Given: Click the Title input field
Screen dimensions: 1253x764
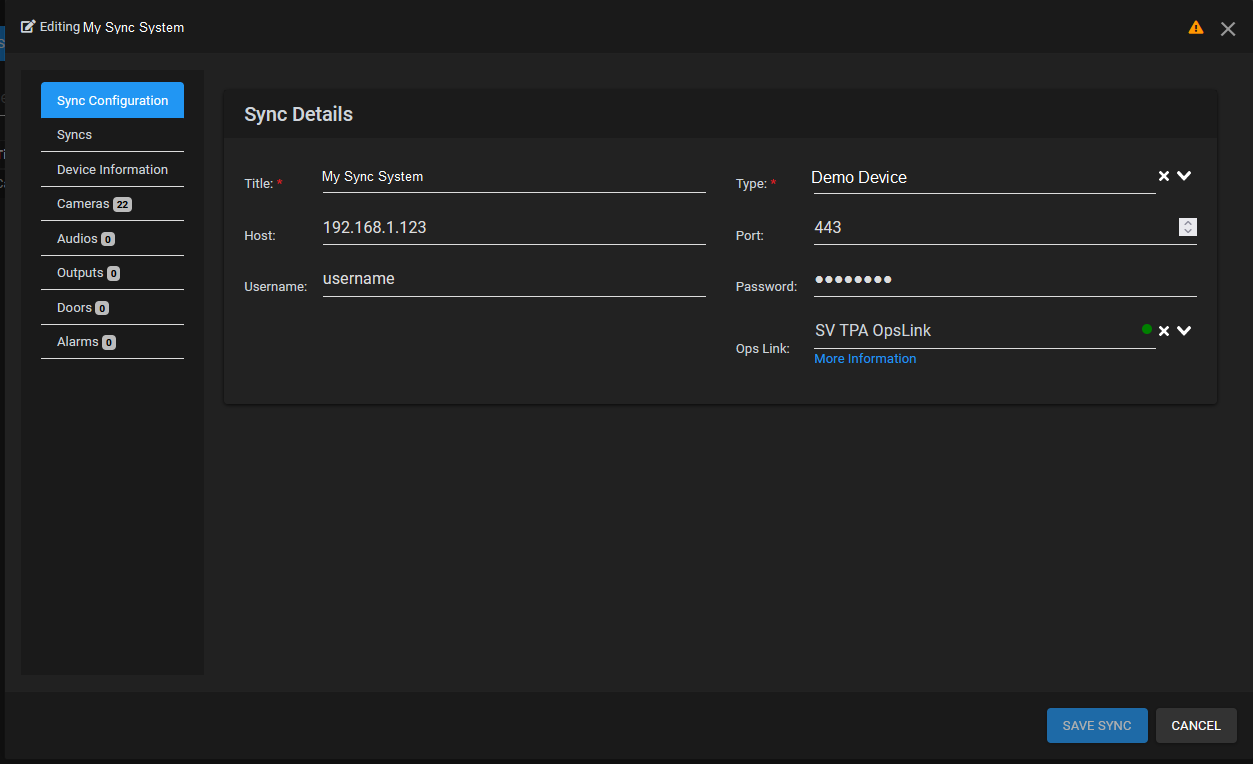Looking at the screenshot, I should point(514,177).
